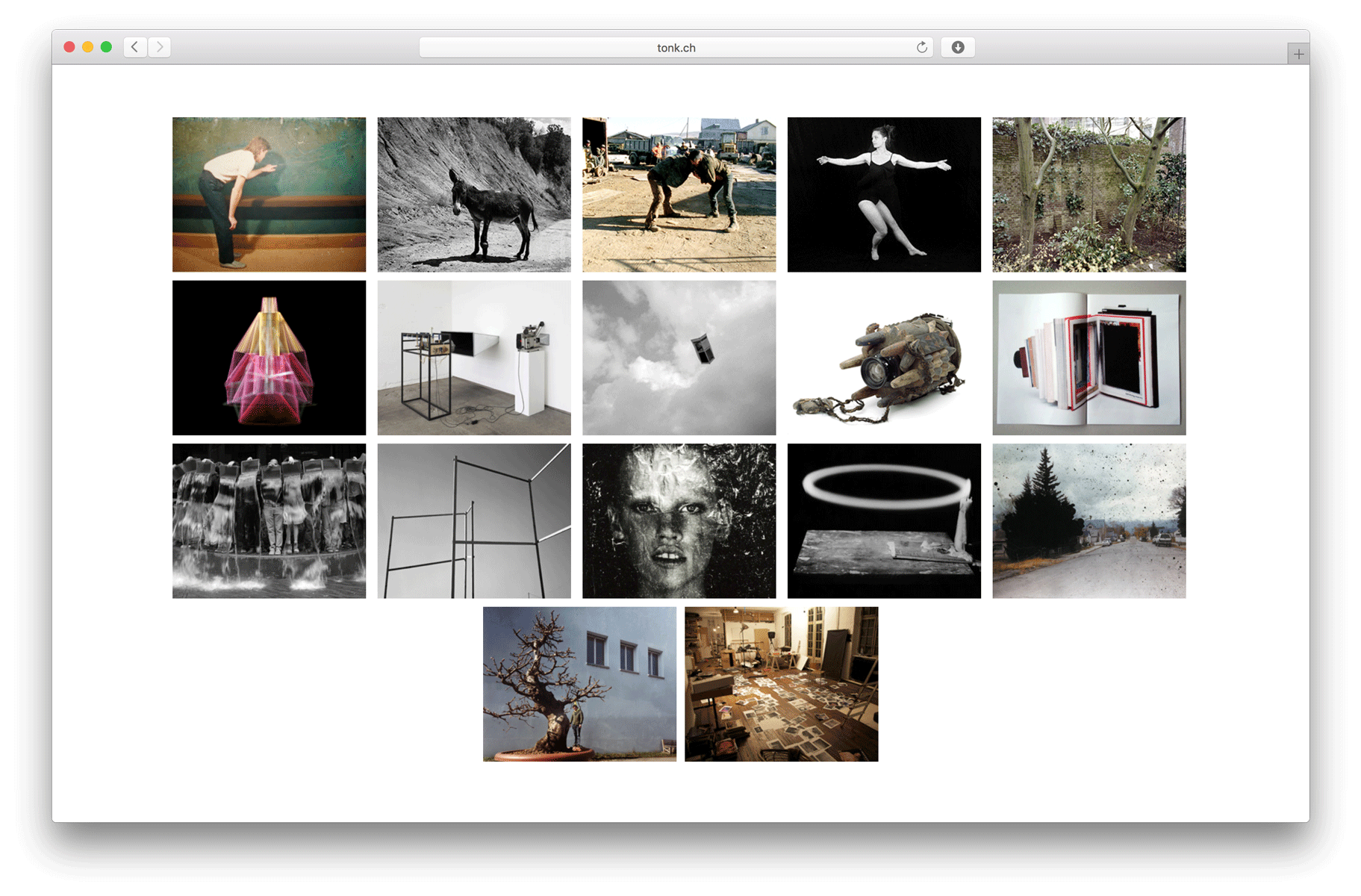Click the browser back arrow button
The width and height of the screenshot is (1361, 896).
pyautogui.click(x=134, y=47)
